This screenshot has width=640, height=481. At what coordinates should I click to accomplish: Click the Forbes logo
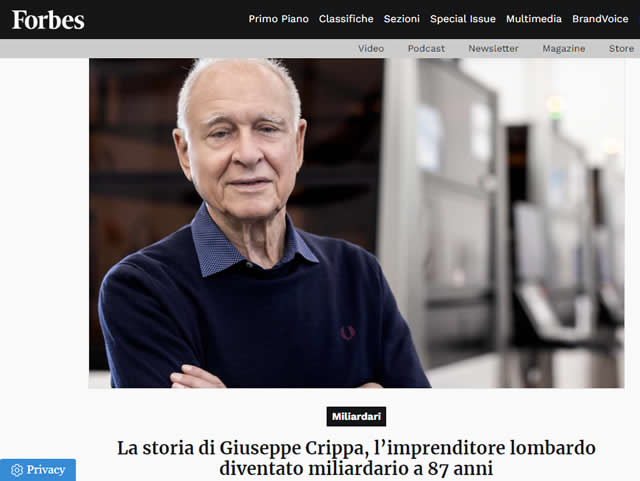tap(48, 20)
